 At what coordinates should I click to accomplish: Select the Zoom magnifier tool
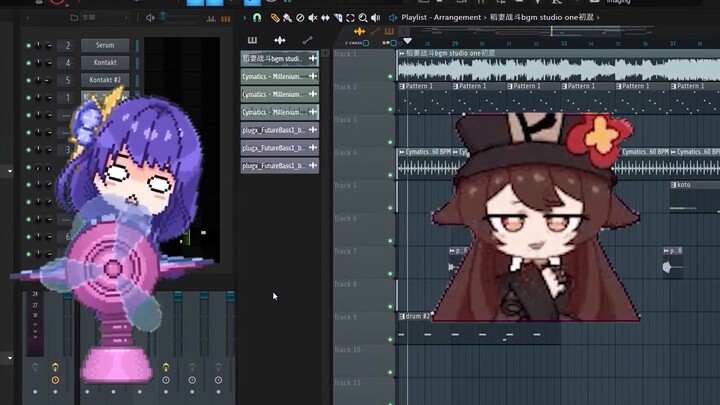click(363, 18)
